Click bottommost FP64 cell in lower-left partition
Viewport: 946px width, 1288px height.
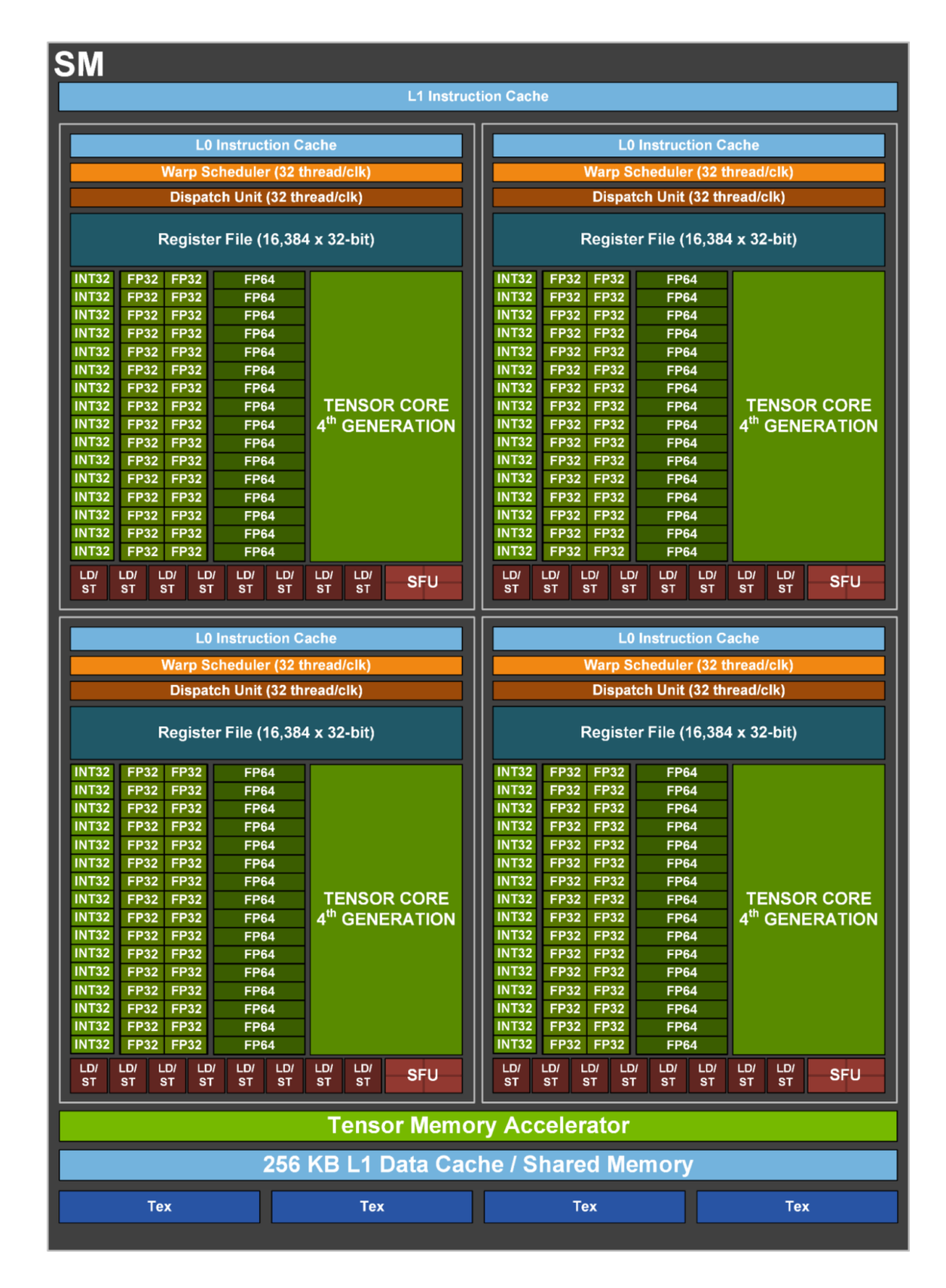pos(259,1045)
